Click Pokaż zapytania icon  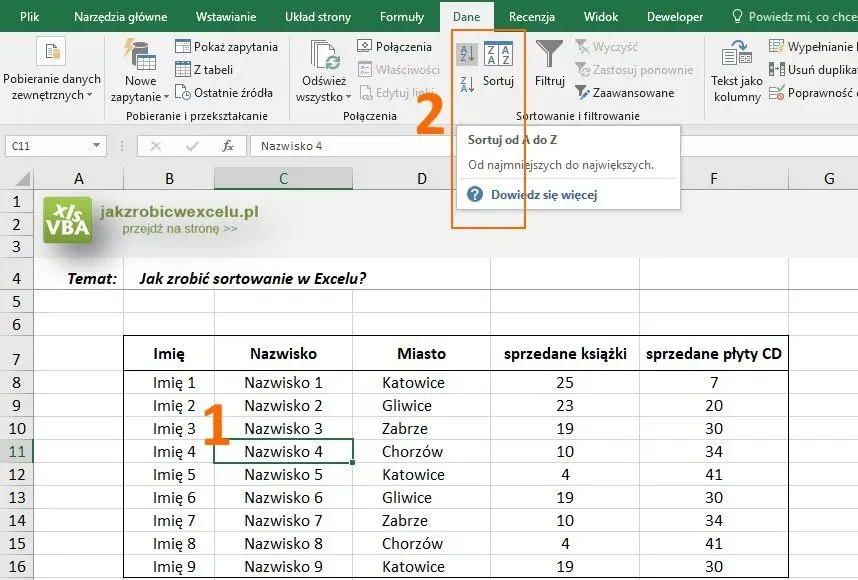point(183,47)
